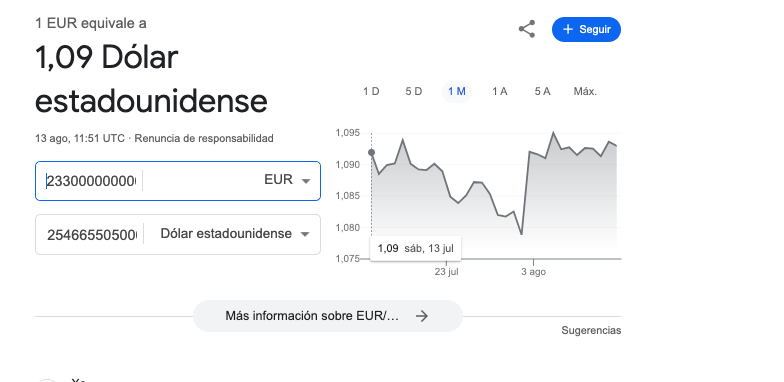Click the arrow icon beside Más información
The width and height of the screenshot is (784, 382).
[422, 316]
